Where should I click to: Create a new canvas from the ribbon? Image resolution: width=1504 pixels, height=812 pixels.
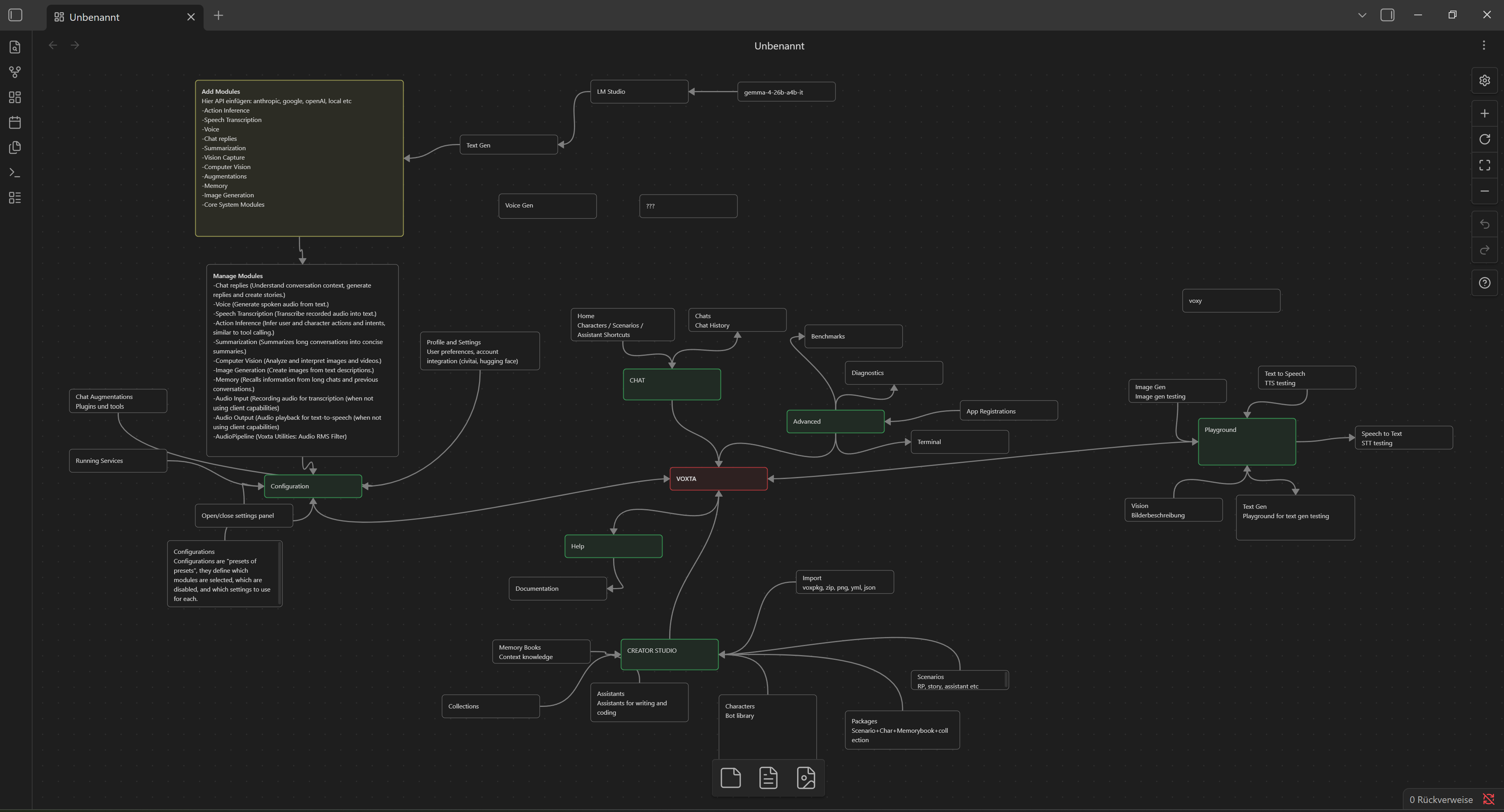pyautogui.click(x=15, y=97)
